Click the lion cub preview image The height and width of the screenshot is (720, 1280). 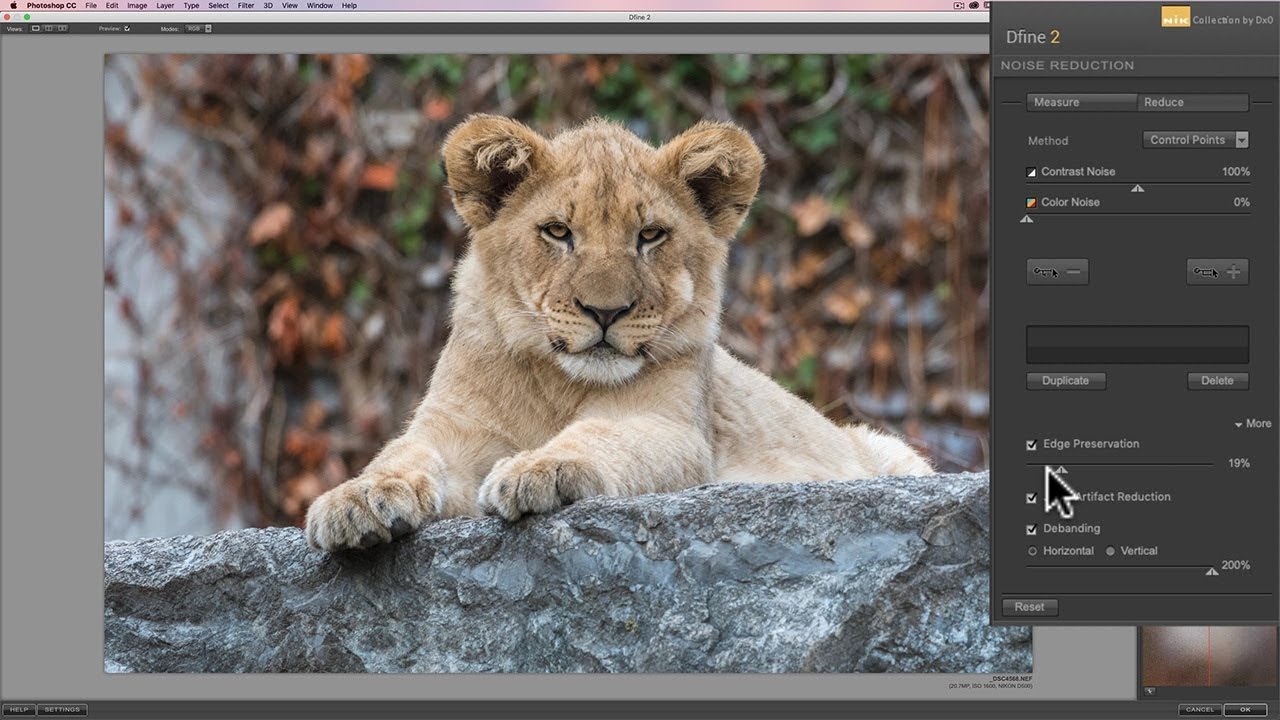coord(568,363)
